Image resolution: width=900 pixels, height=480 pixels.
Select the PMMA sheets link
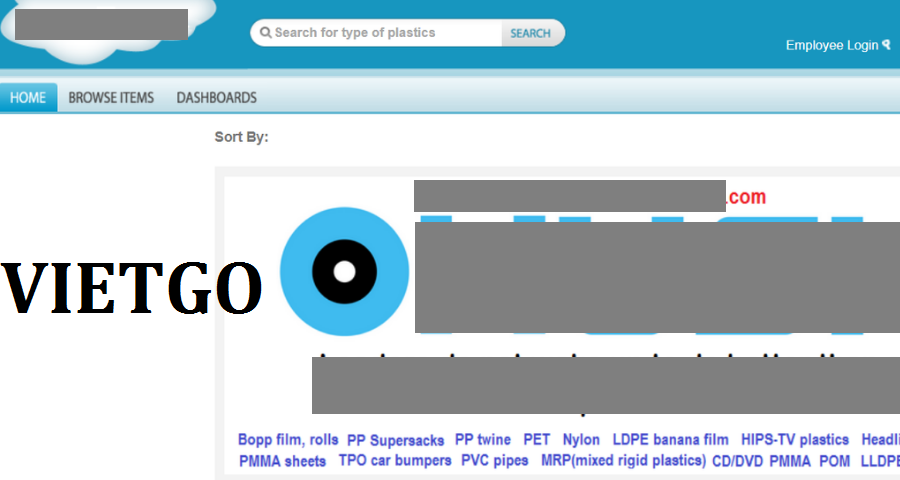click(x=282, y=461)
